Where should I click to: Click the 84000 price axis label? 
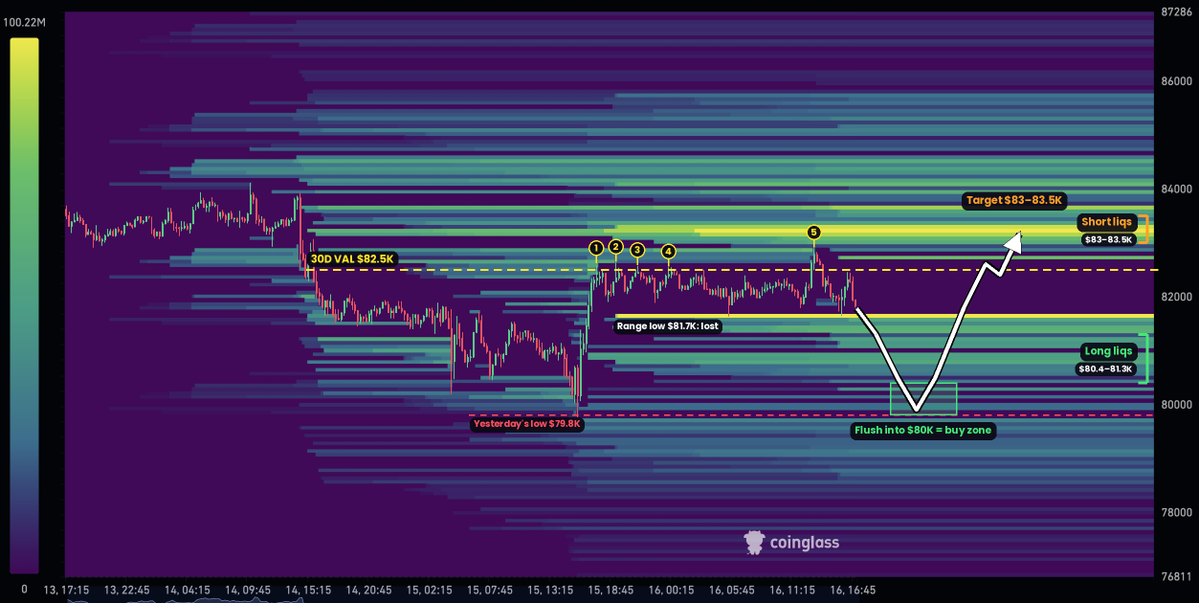pos(1178,189)
